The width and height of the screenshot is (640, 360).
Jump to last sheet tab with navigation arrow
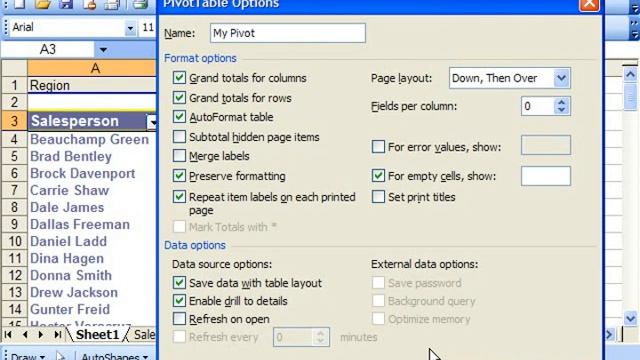[58, 335]
